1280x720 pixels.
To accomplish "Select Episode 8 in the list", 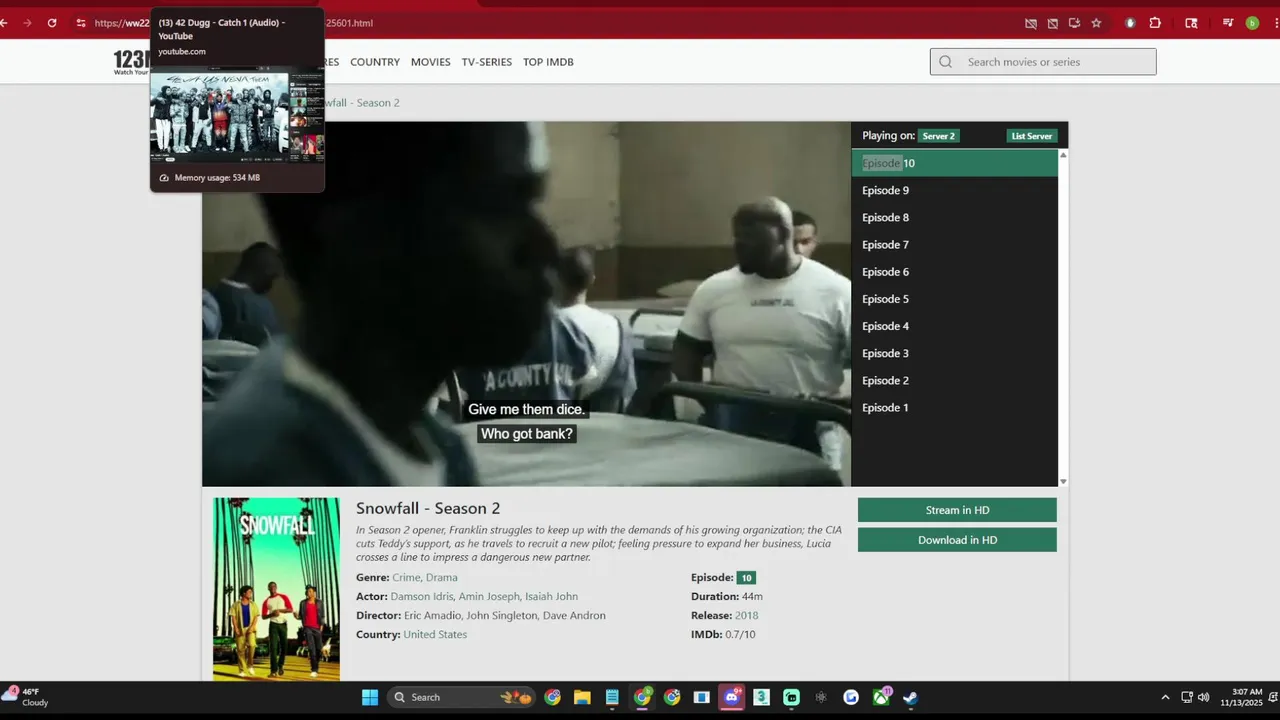I will point(954,217).
